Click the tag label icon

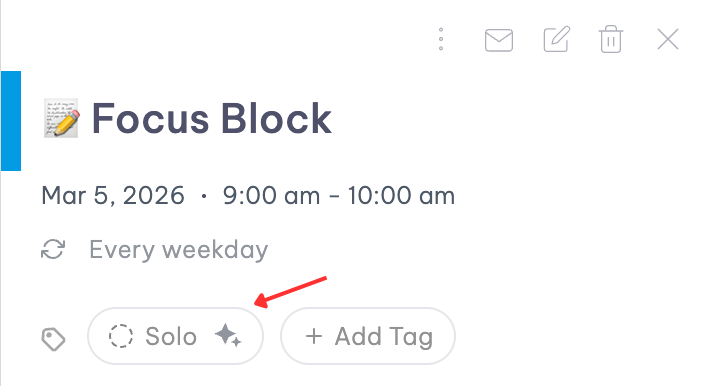pyautogui.click(x=53, y=339)
